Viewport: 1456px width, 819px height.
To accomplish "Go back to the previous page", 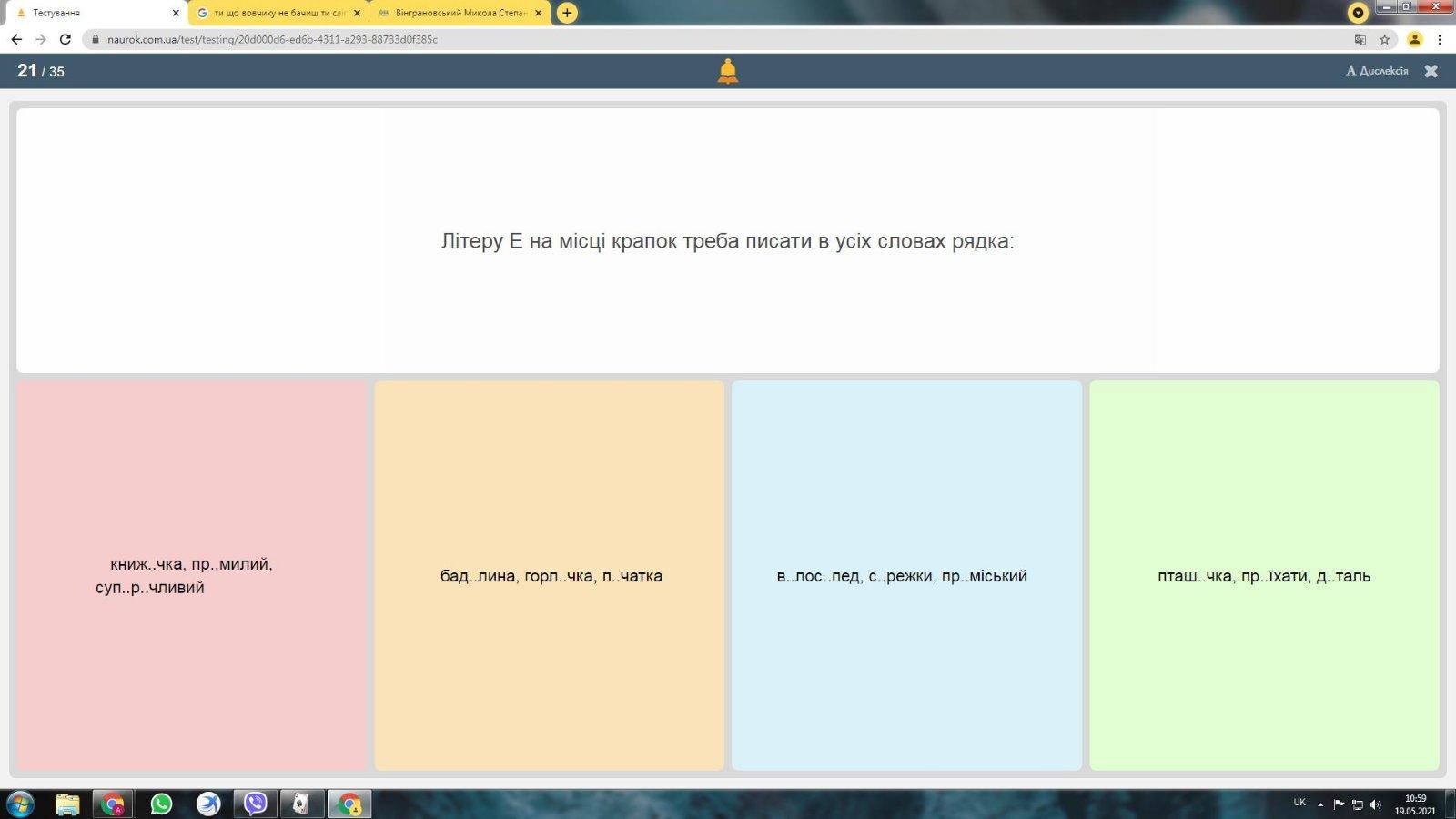I will 16,39.
